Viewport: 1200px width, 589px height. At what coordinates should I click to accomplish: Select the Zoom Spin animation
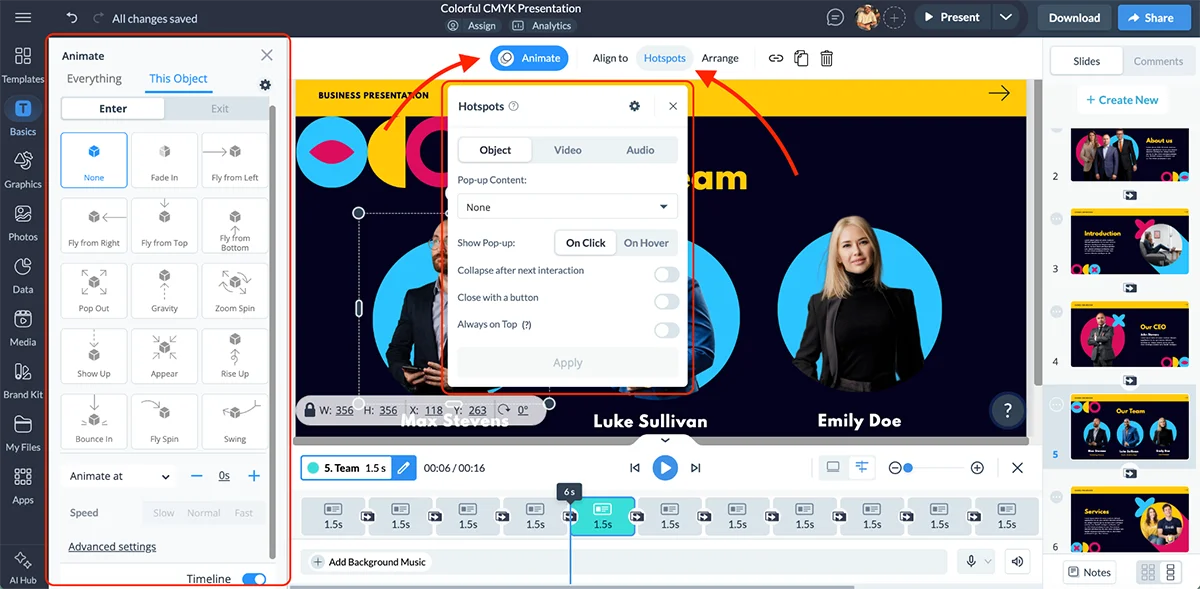click(x=235, y=290)
